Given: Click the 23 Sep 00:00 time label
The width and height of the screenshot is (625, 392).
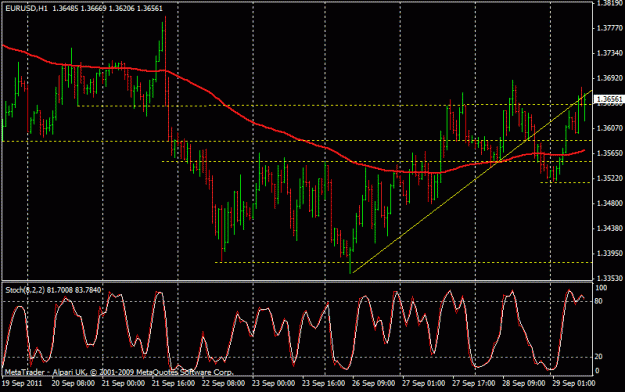Looking at the screenshot, I should point(273,383).
